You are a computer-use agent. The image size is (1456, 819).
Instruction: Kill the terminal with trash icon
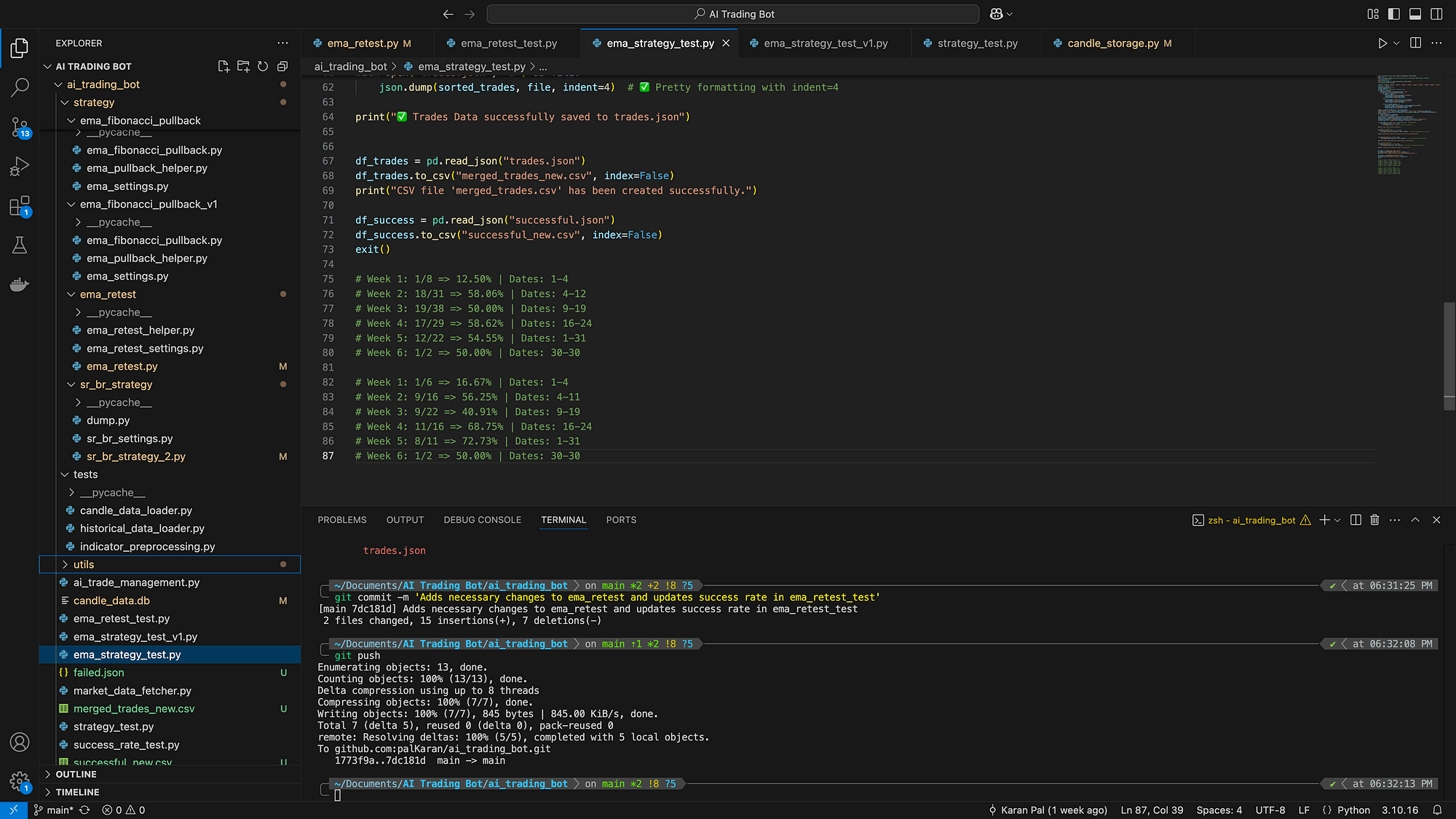click(1374, 520)
